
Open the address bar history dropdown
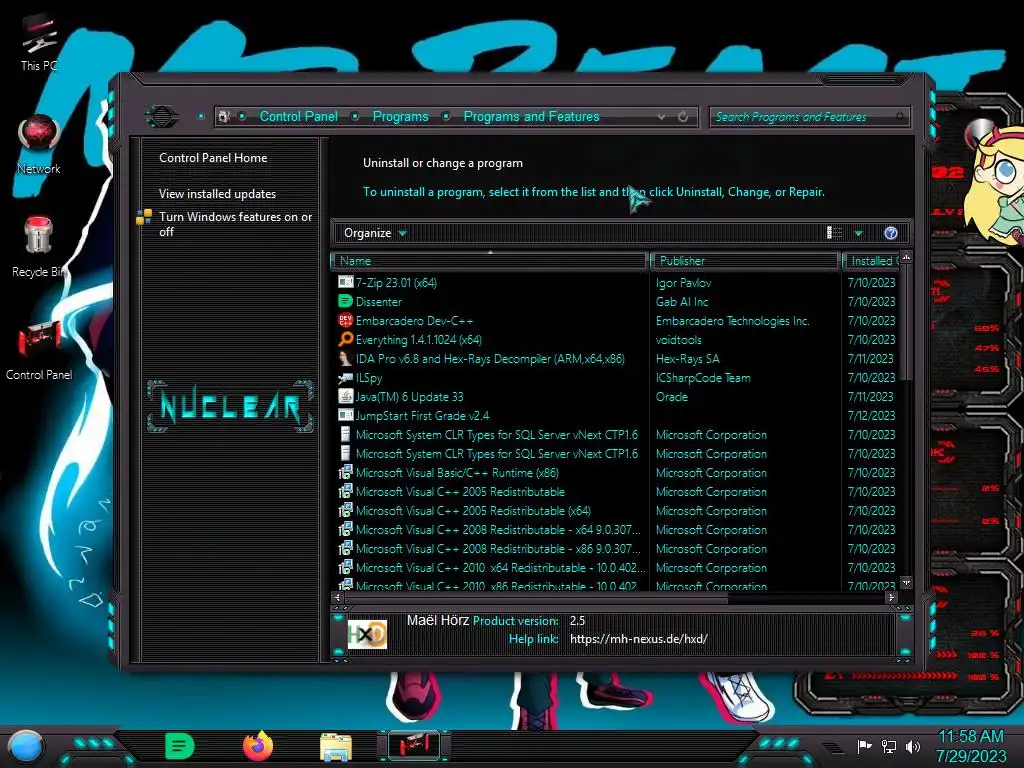[662, 117]
